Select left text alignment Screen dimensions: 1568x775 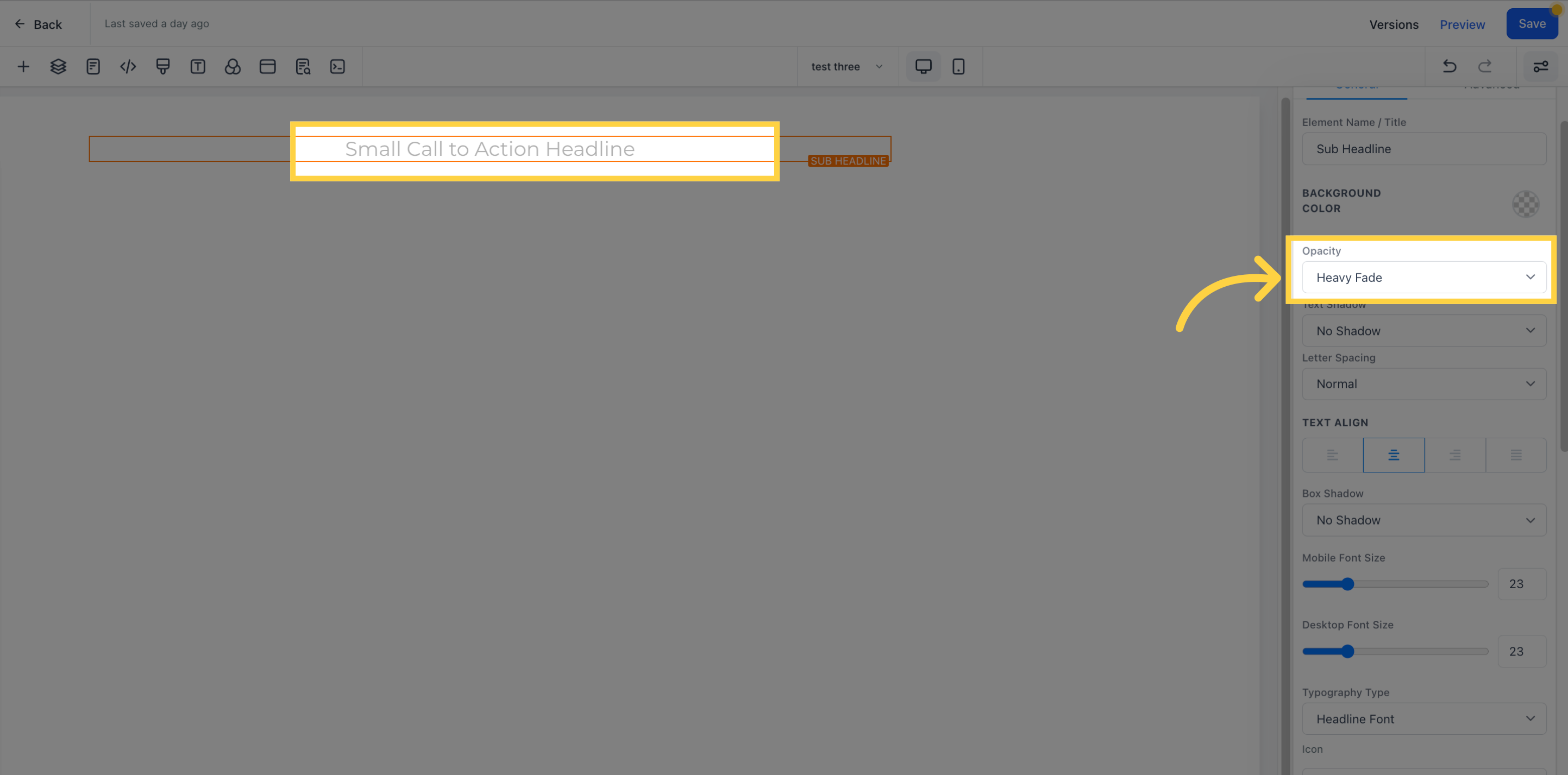(x=1332, y=455)
